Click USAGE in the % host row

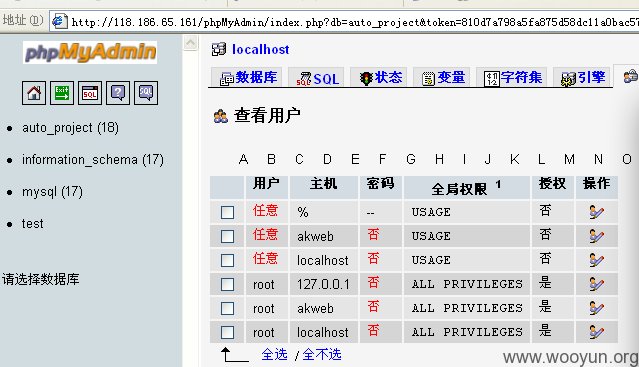431,212
